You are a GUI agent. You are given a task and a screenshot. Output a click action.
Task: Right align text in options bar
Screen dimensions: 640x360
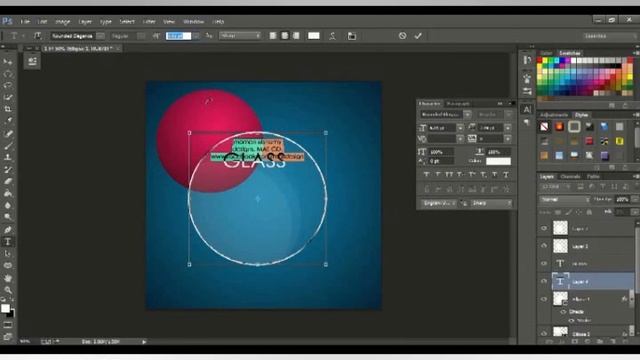coord(296,36)
